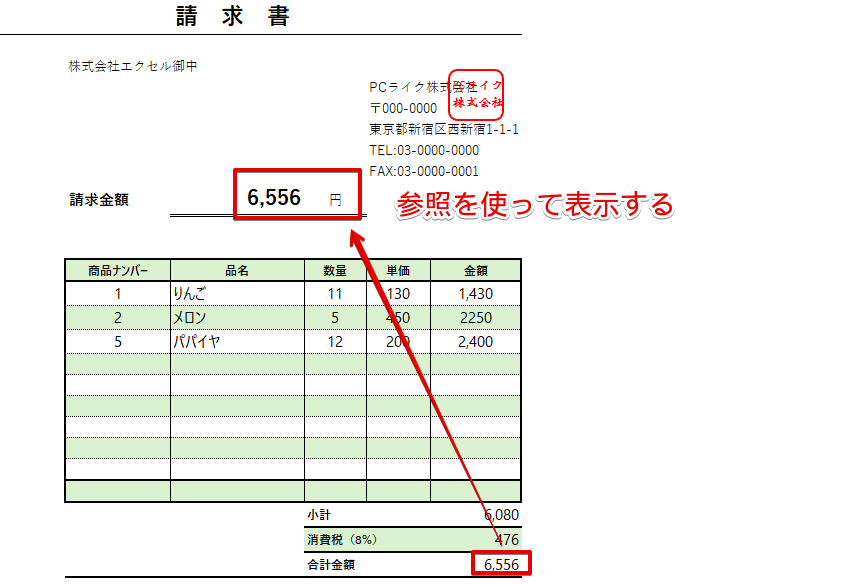Screen dimensions: 846x587
Task: Select the 単価 column header
Action: [398, 270]
